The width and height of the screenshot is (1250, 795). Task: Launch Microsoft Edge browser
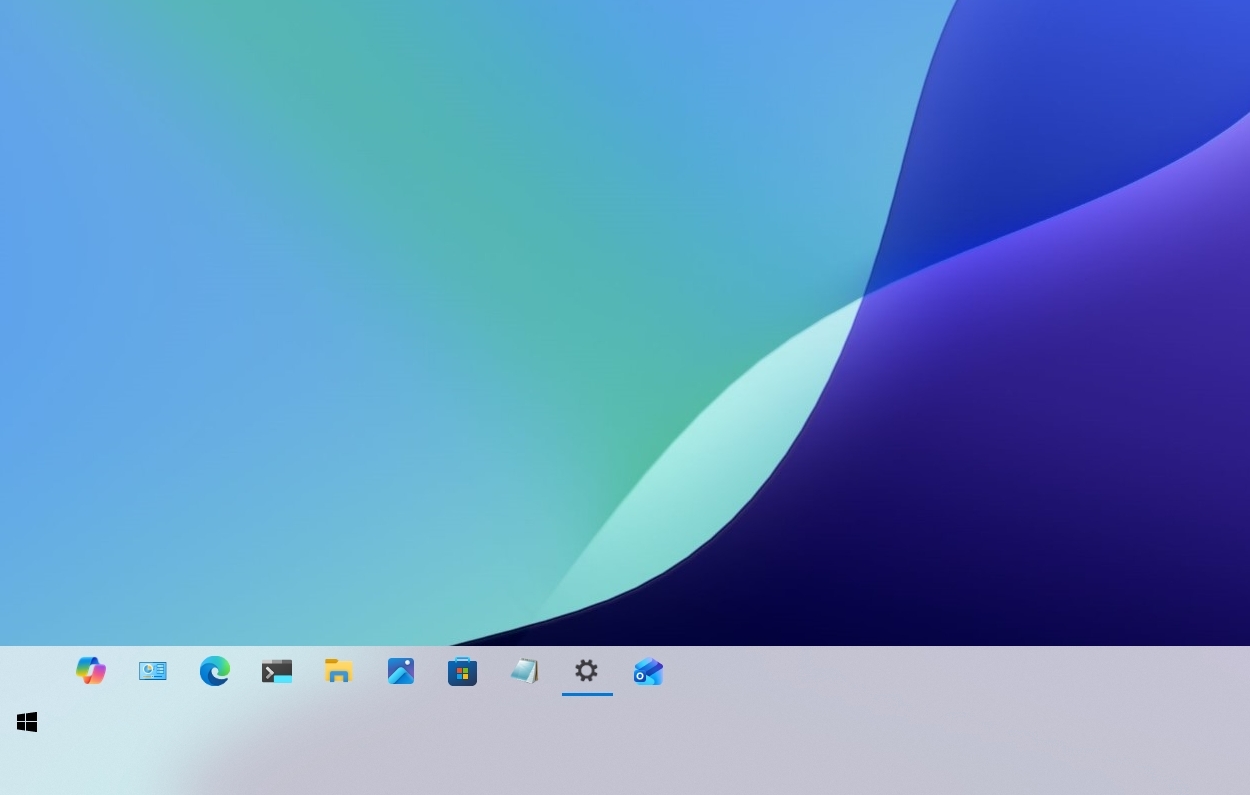click(215, 670)
